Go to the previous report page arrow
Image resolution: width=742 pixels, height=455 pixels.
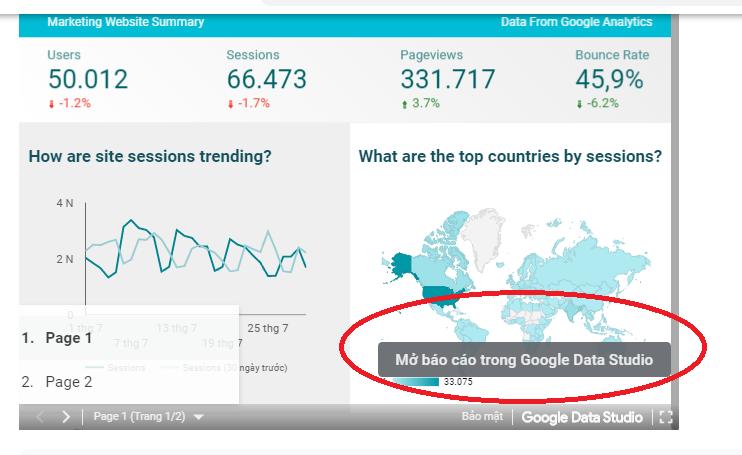tap(41, 417)
